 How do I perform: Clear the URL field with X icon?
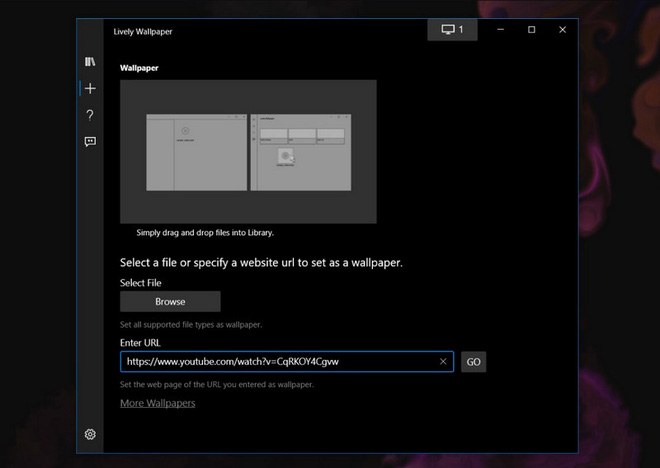(x=443, y=362)
